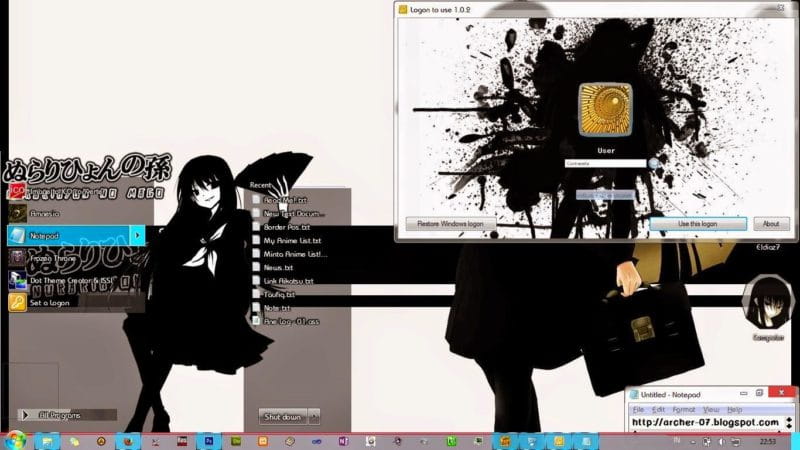Open the OneNote taskbar icon

(343, 440)
